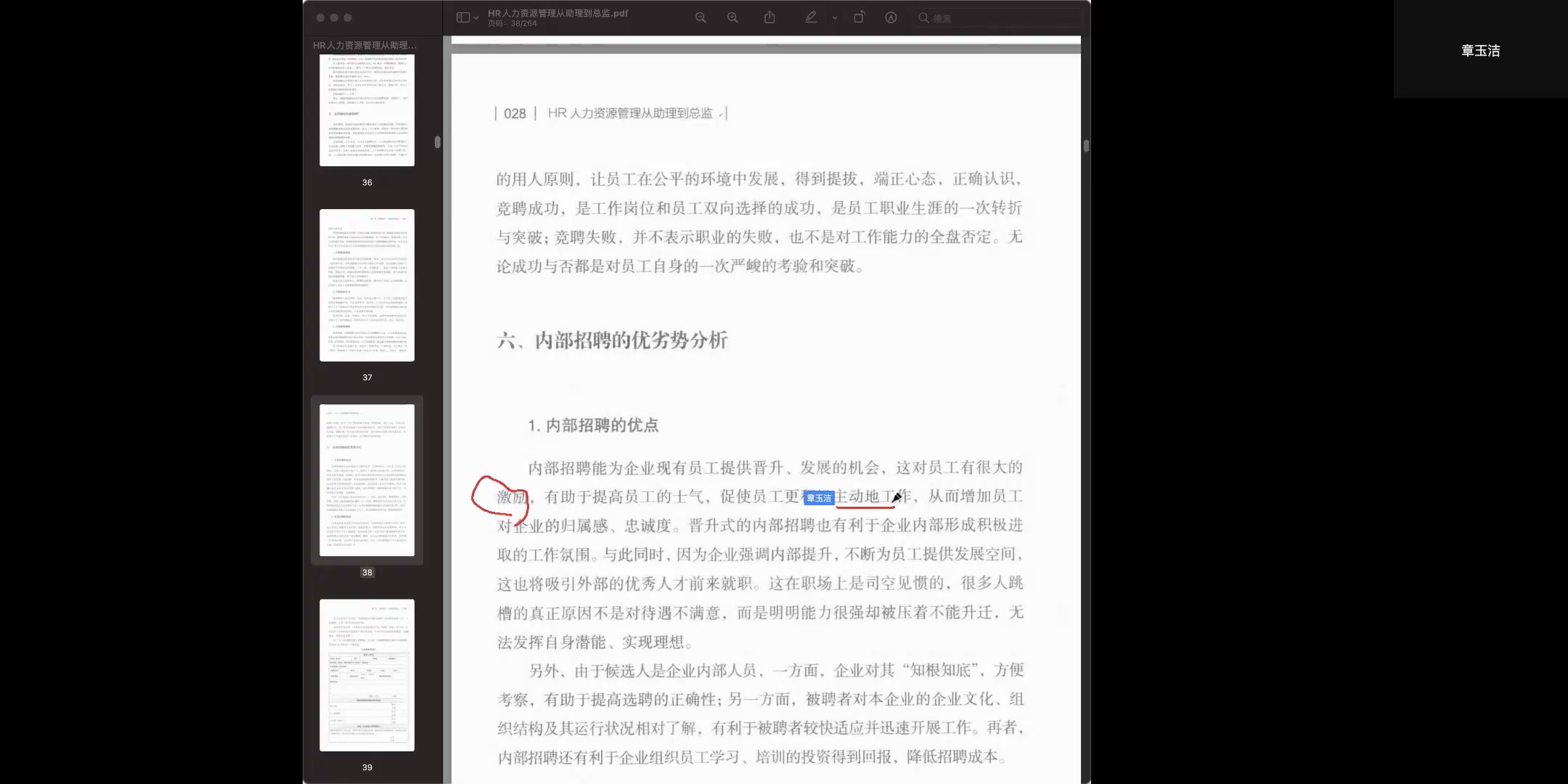1568x784 pixels.
Task: Click subheading 1. 内部招聘的优点
Action: [593, 425]
